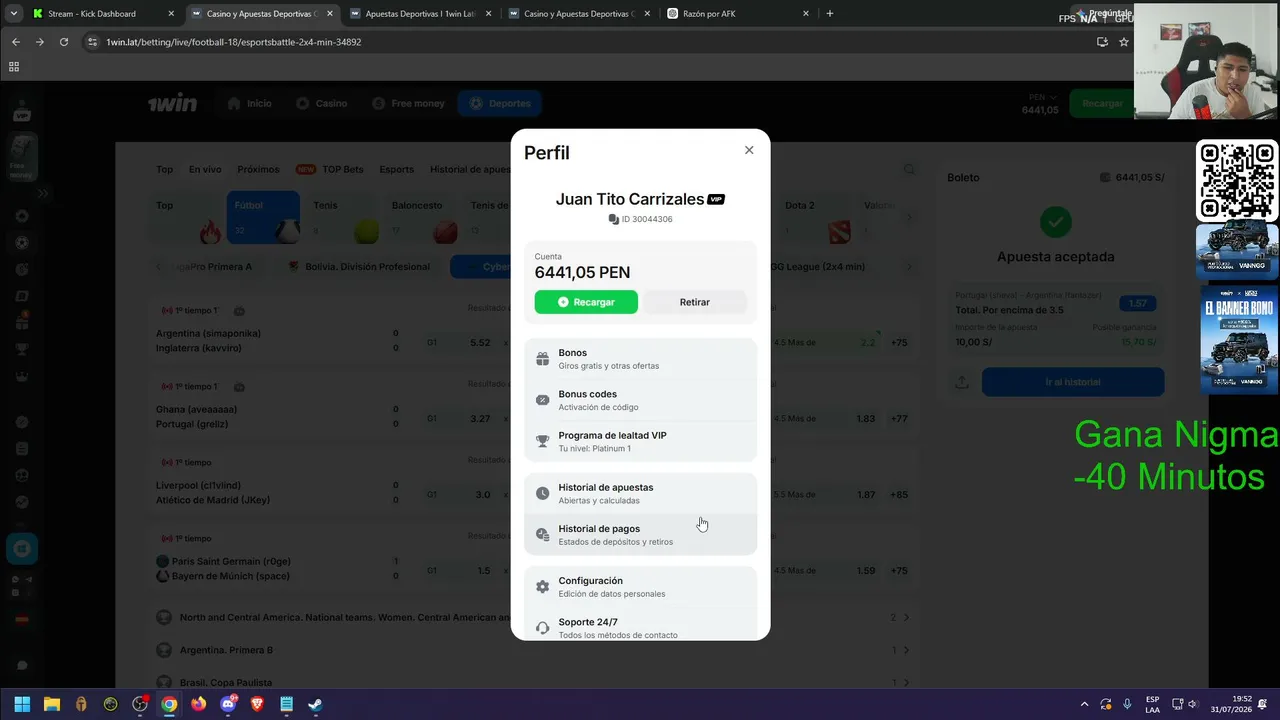
Task: Select the Fútbol sport category
Action: point(263,217)
